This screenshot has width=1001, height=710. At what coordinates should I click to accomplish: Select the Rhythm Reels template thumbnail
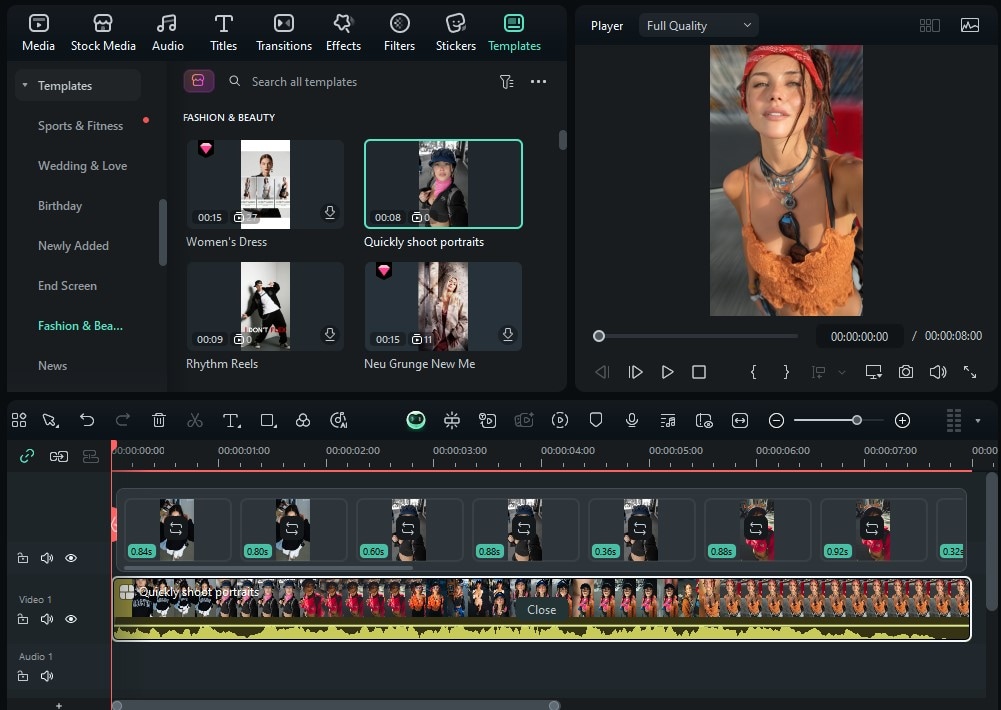point(265,306)
